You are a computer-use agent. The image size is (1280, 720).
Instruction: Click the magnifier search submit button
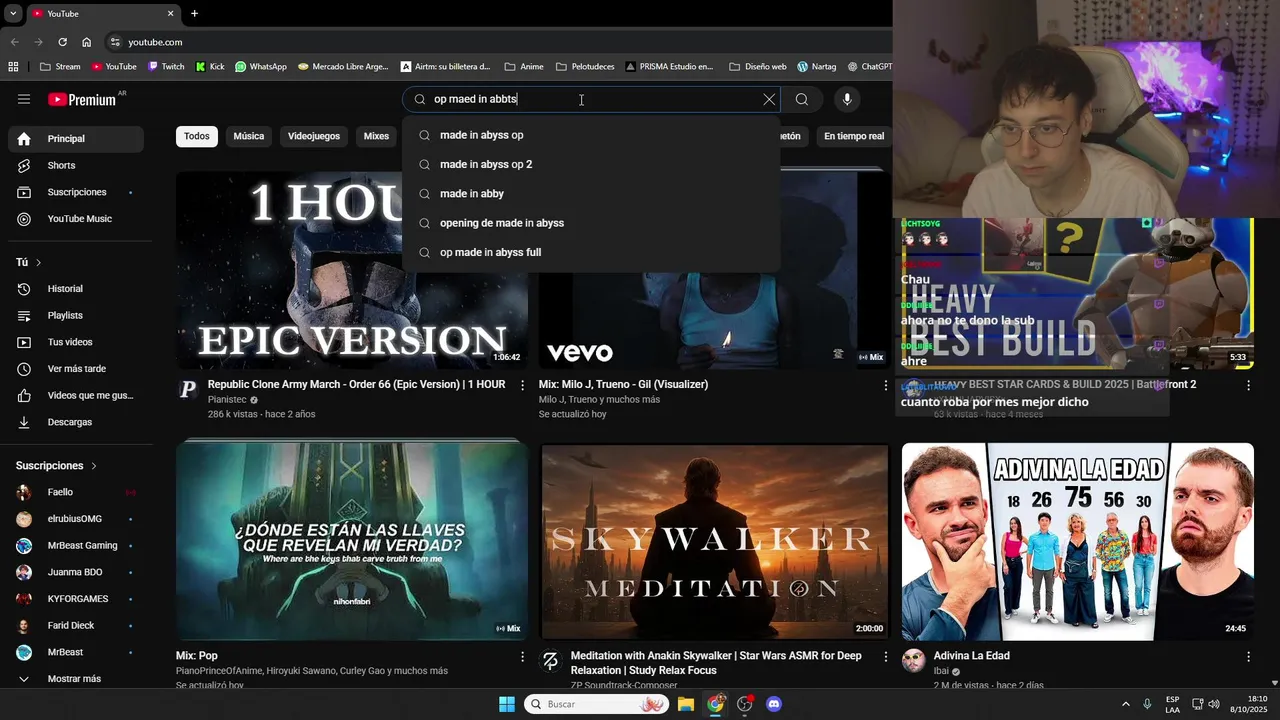(x=802, y=99)
